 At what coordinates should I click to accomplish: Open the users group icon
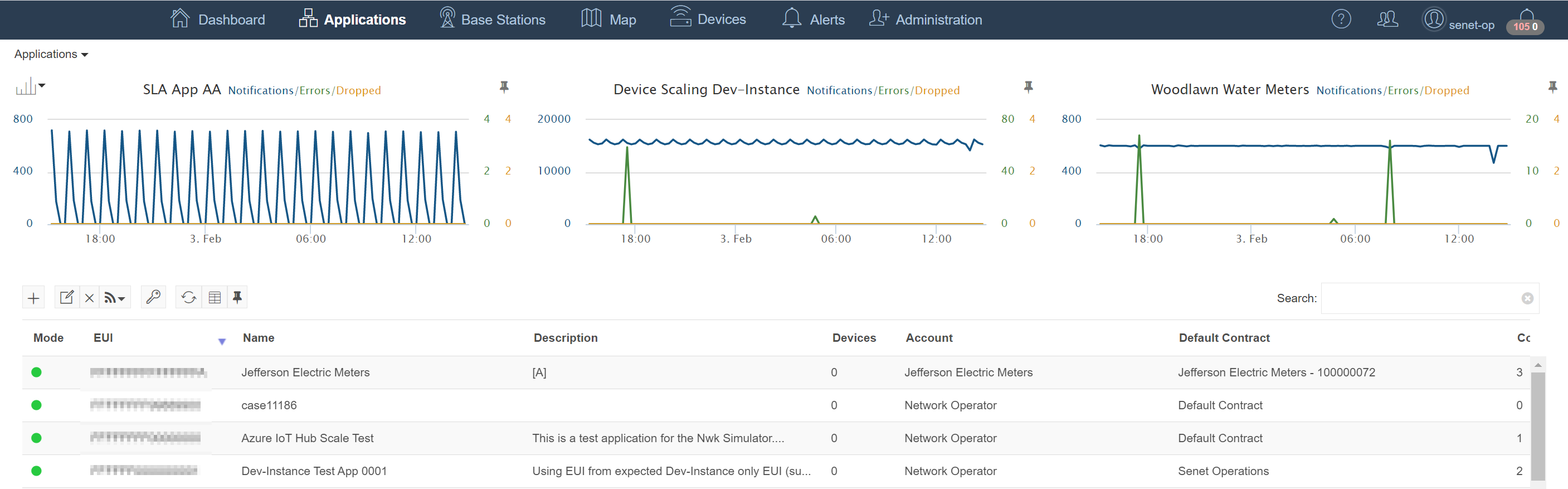pyautogui.click(x=1387, y=19)
